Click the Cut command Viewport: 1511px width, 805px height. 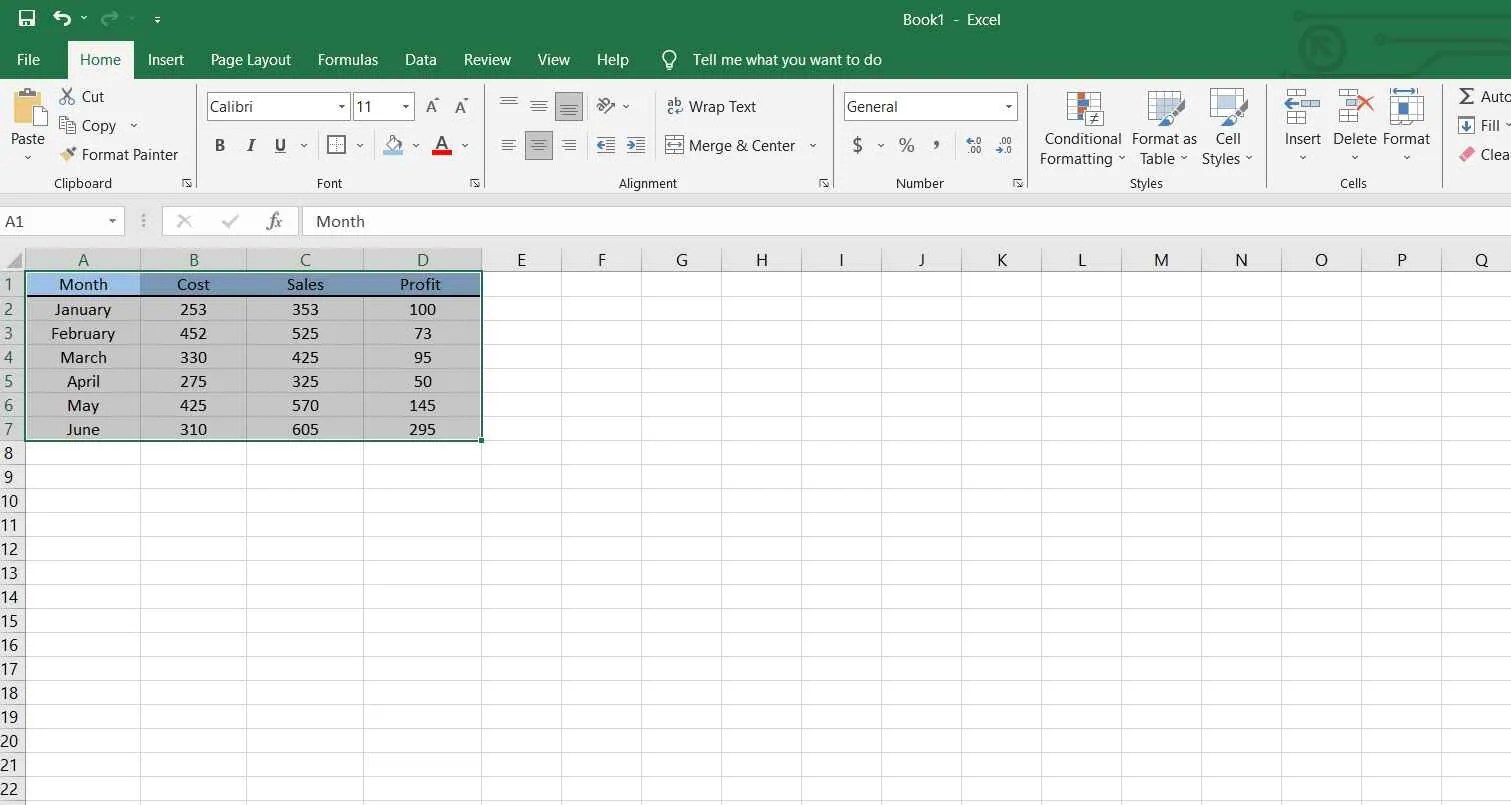pyautogui.click(x=82, y=96)
